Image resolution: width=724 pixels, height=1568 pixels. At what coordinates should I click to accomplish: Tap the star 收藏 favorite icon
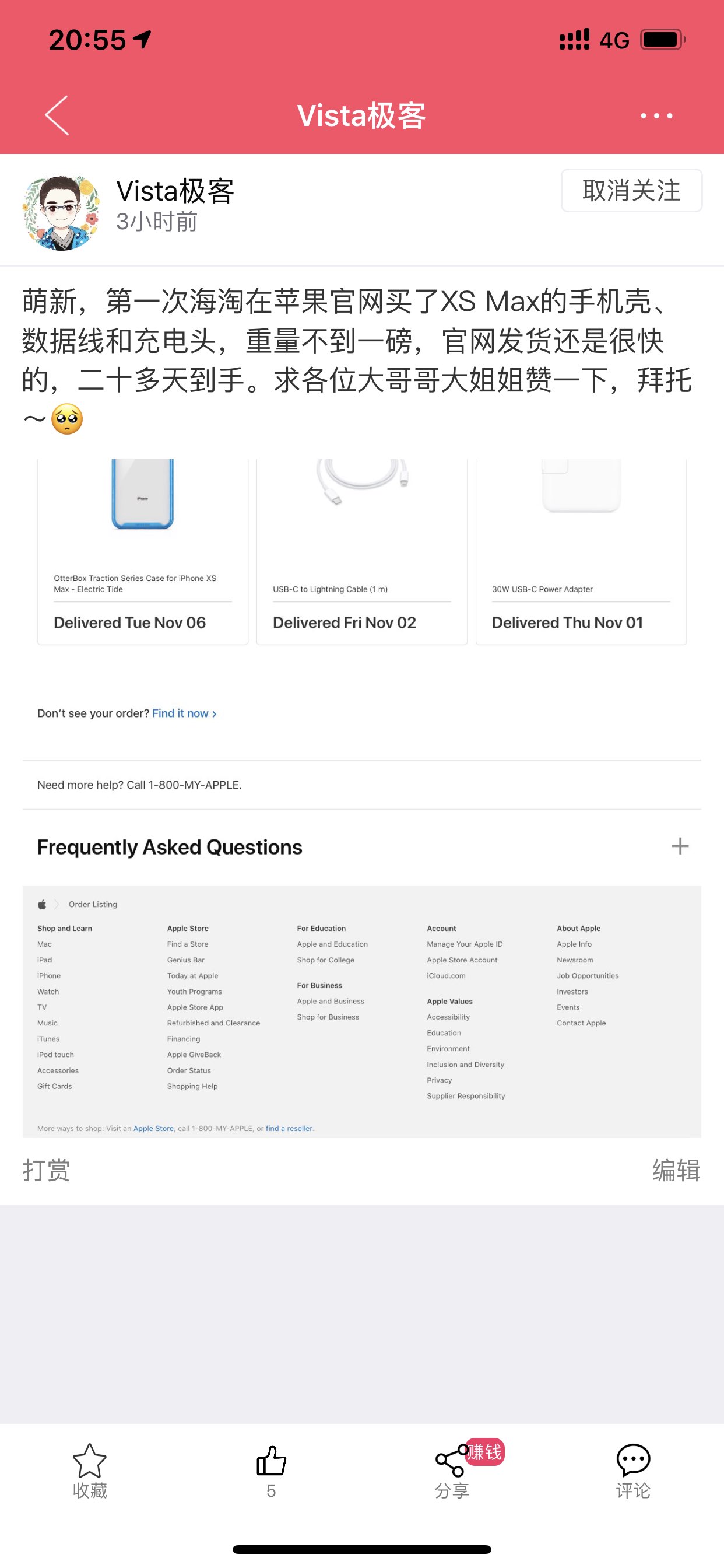coord(89,1461)
